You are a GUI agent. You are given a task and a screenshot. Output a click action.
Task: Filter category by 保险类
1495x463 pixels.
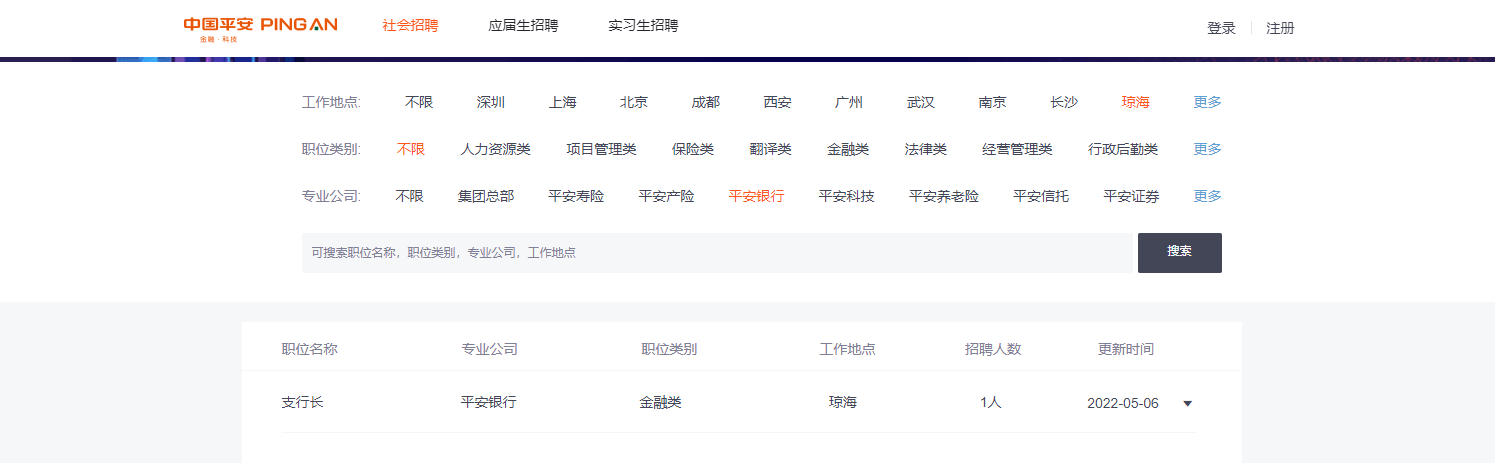click(x=693, y=149)
